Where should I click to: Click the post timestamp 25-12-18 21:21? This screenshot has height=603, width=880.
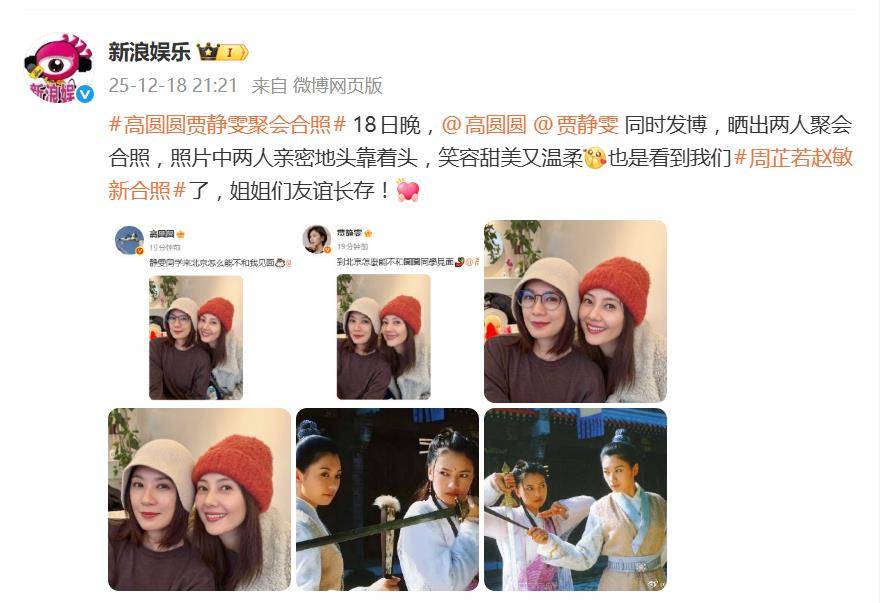pyautogui.click(x=173, y=85)
